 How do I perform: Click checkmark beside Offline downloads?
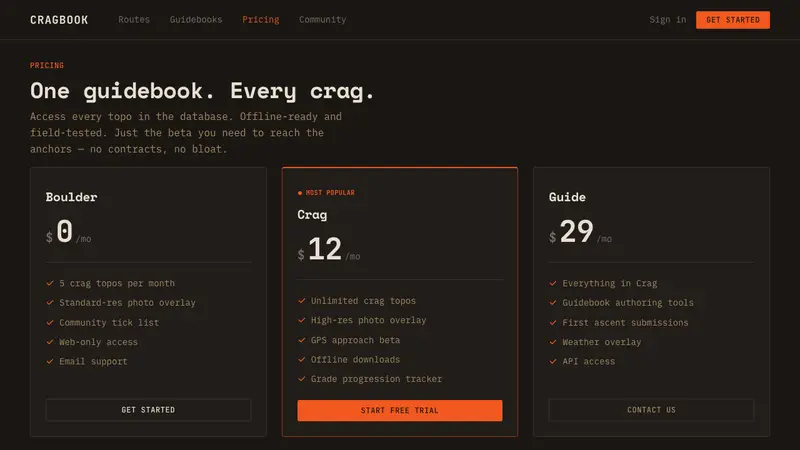click(302, 359)
